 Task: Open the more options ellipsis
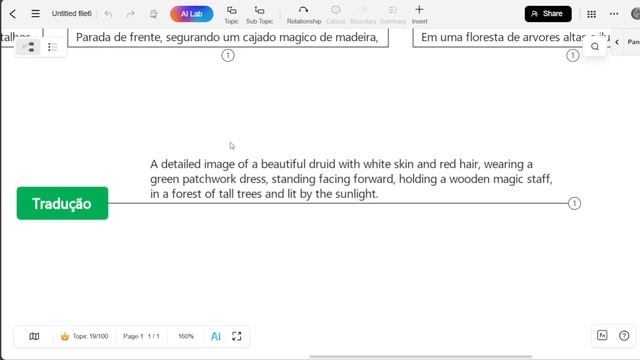[x=614, y=14]
